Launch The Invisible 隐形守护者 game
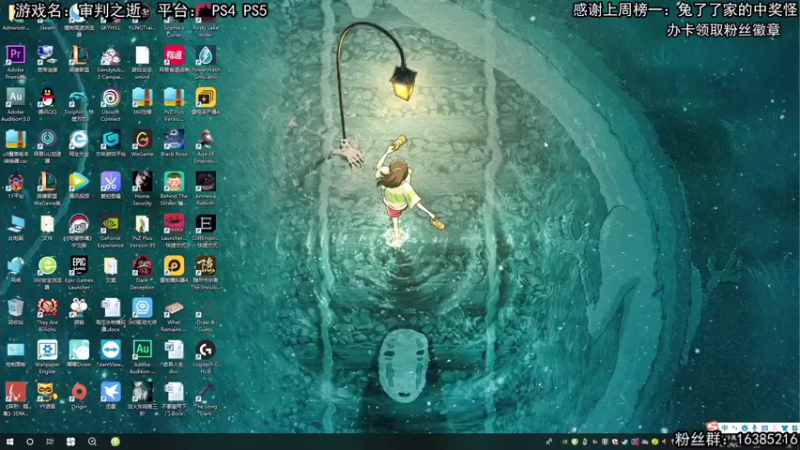Image resolution: width=800 pixels, height=450 pixels. click(205, 265)
